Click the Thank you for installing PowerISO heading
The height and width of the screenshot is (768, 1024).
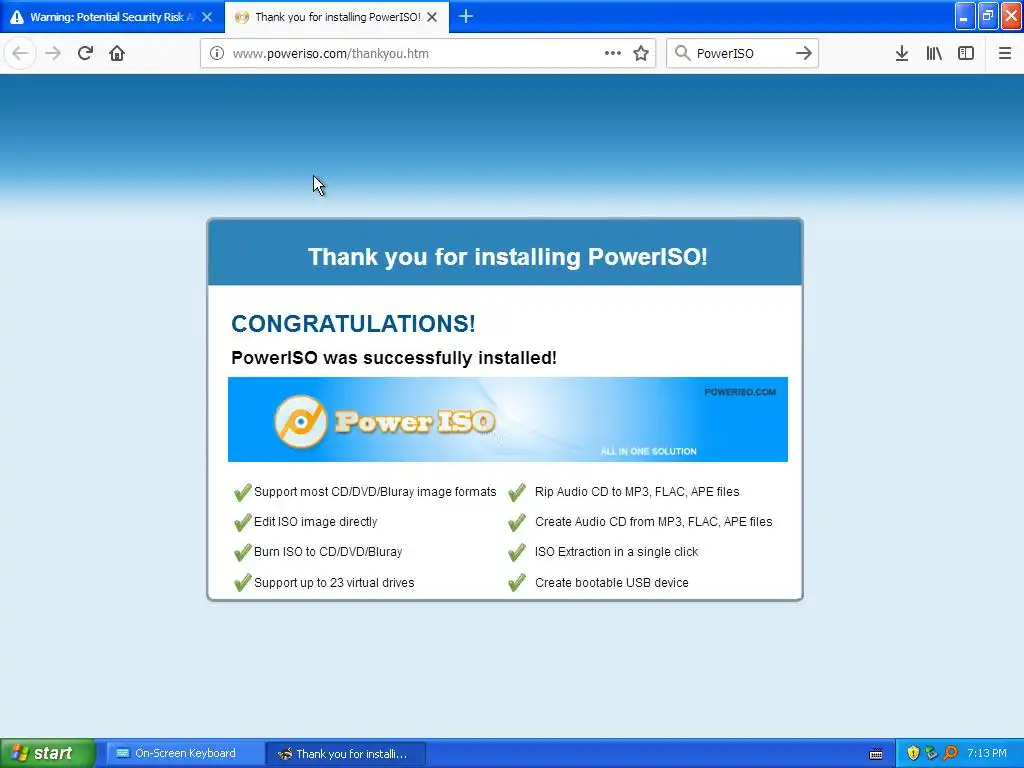[507, 257]
